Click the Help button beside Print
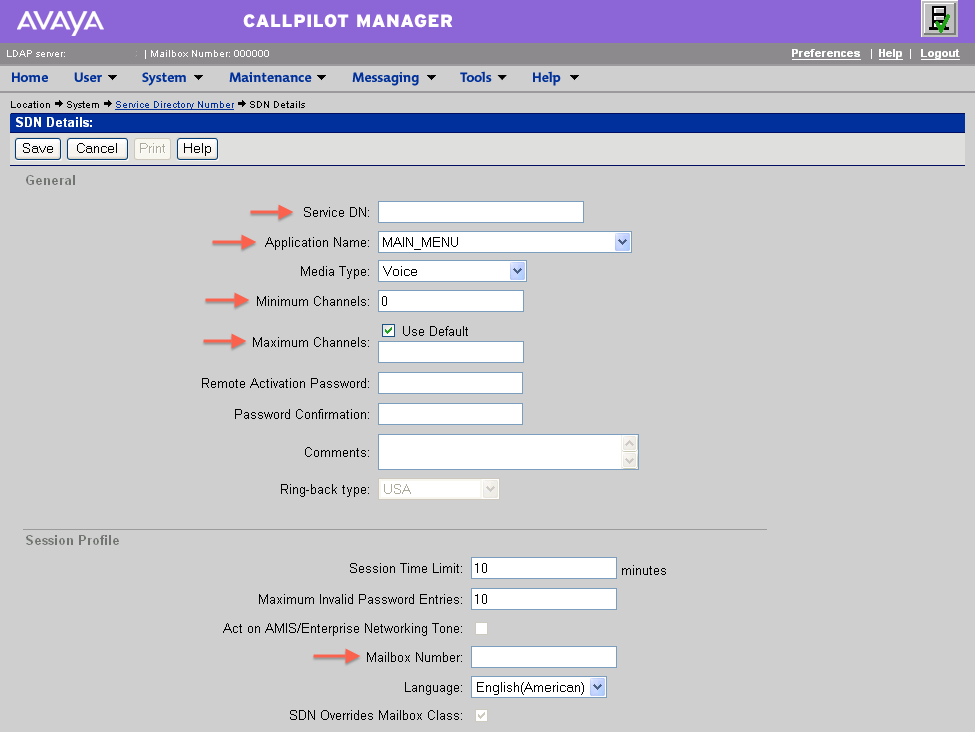The image size is (975, 732). pos(197,149)
